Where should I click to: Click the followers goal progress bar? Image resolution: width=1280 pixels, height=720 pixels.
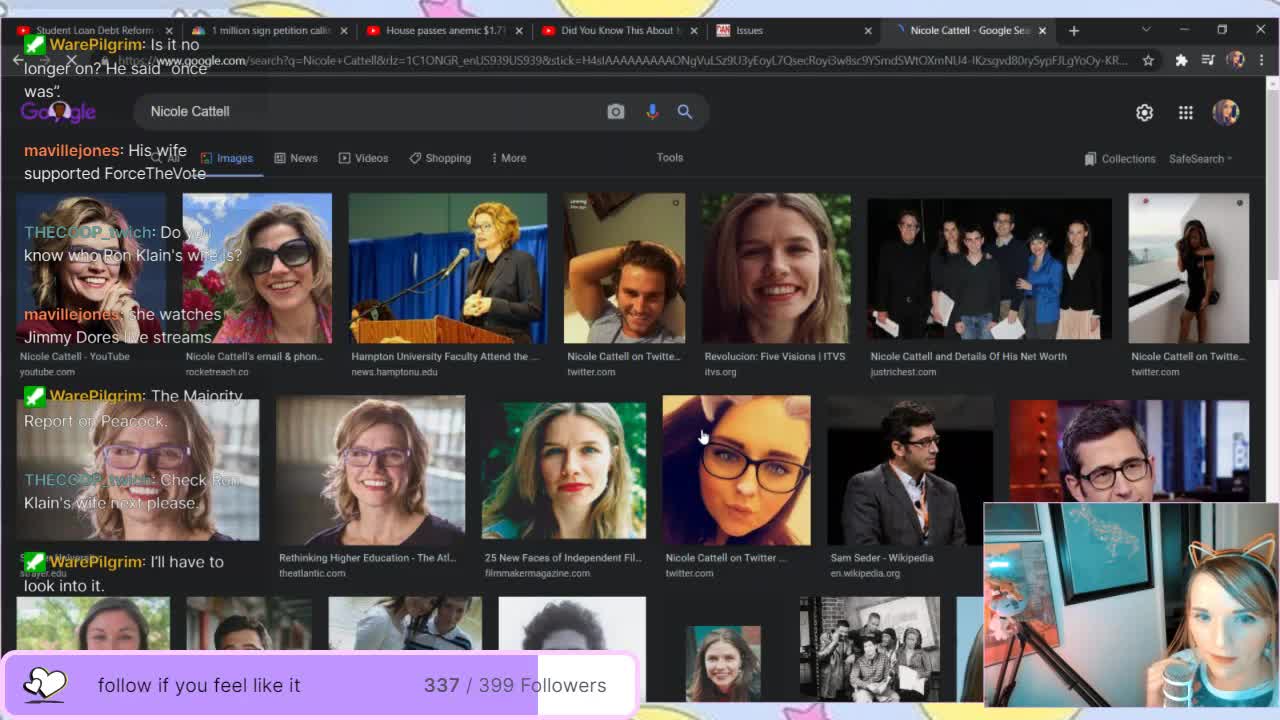(320, 685)
